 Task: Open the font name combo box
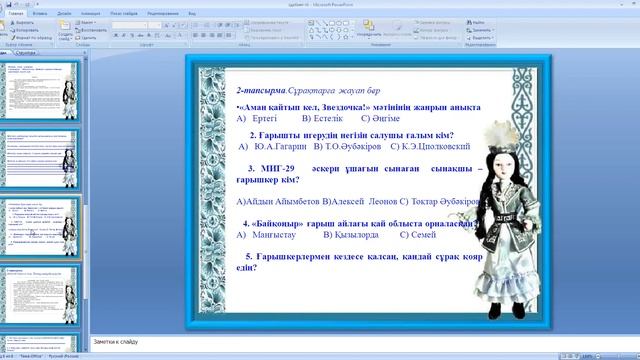coord(129,25)
